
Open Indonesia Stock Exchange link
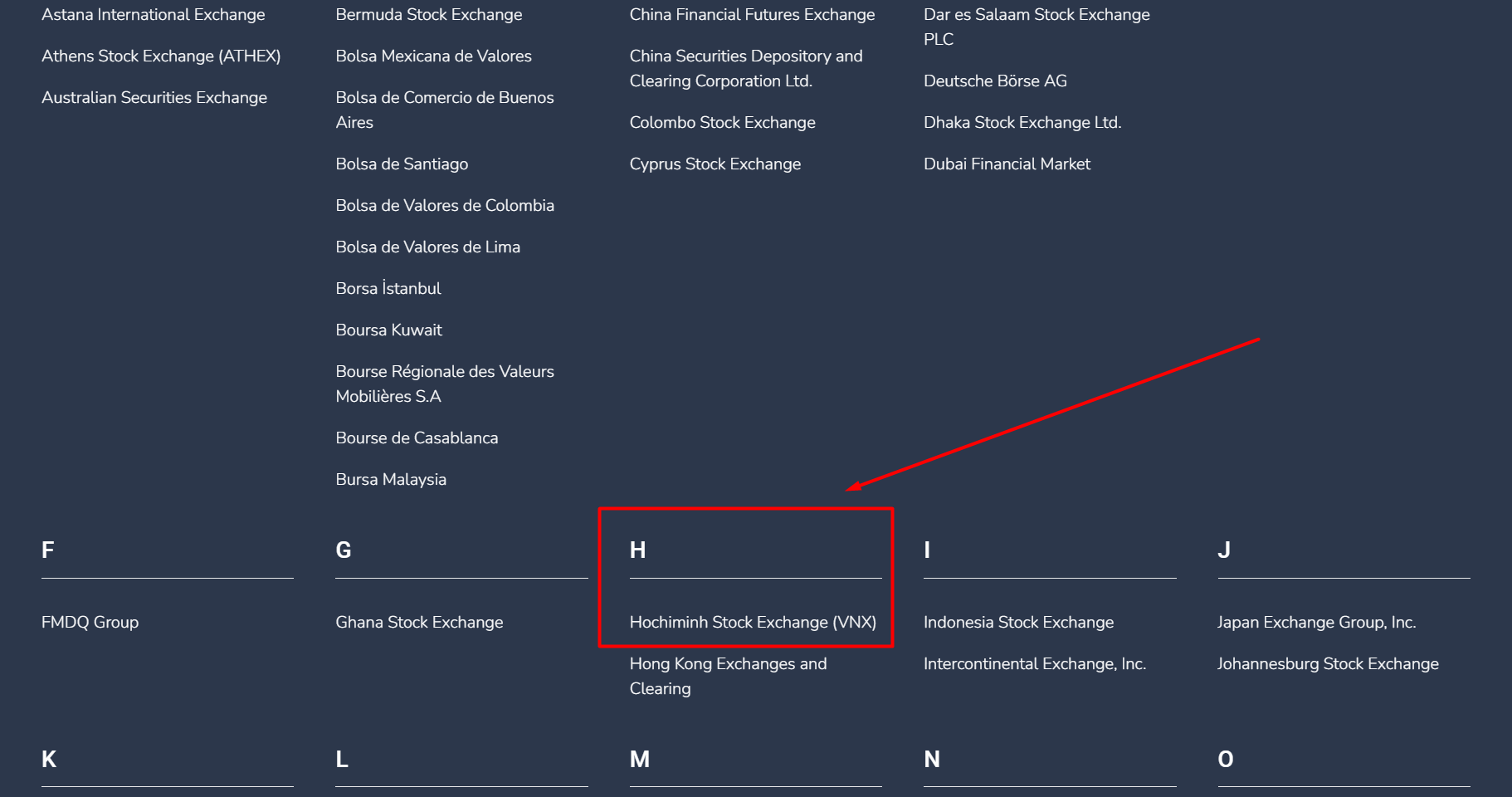tap(1019, 622)
